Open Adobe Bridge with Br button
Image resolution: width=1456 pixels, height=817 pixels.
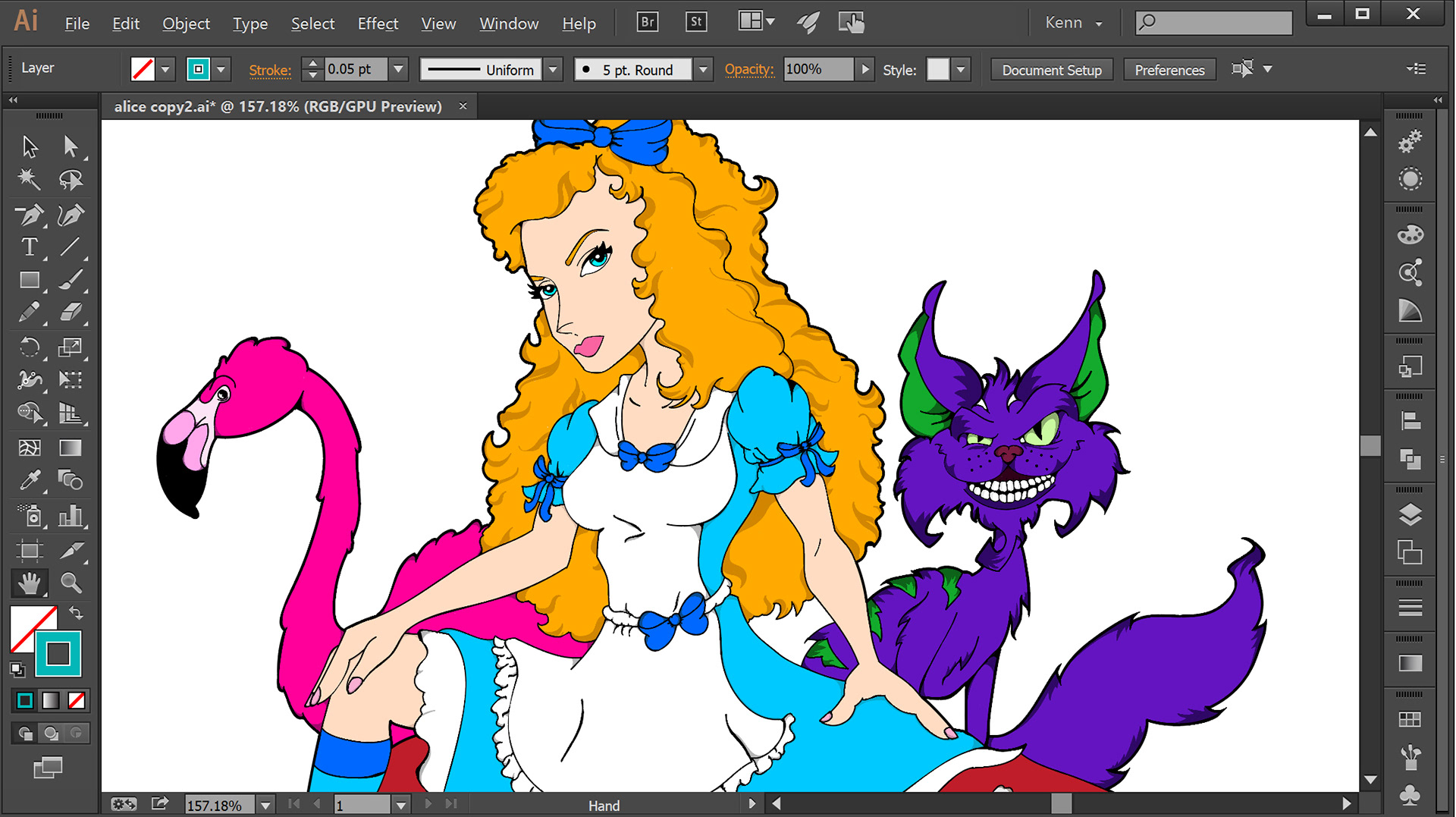pos(648,22)
